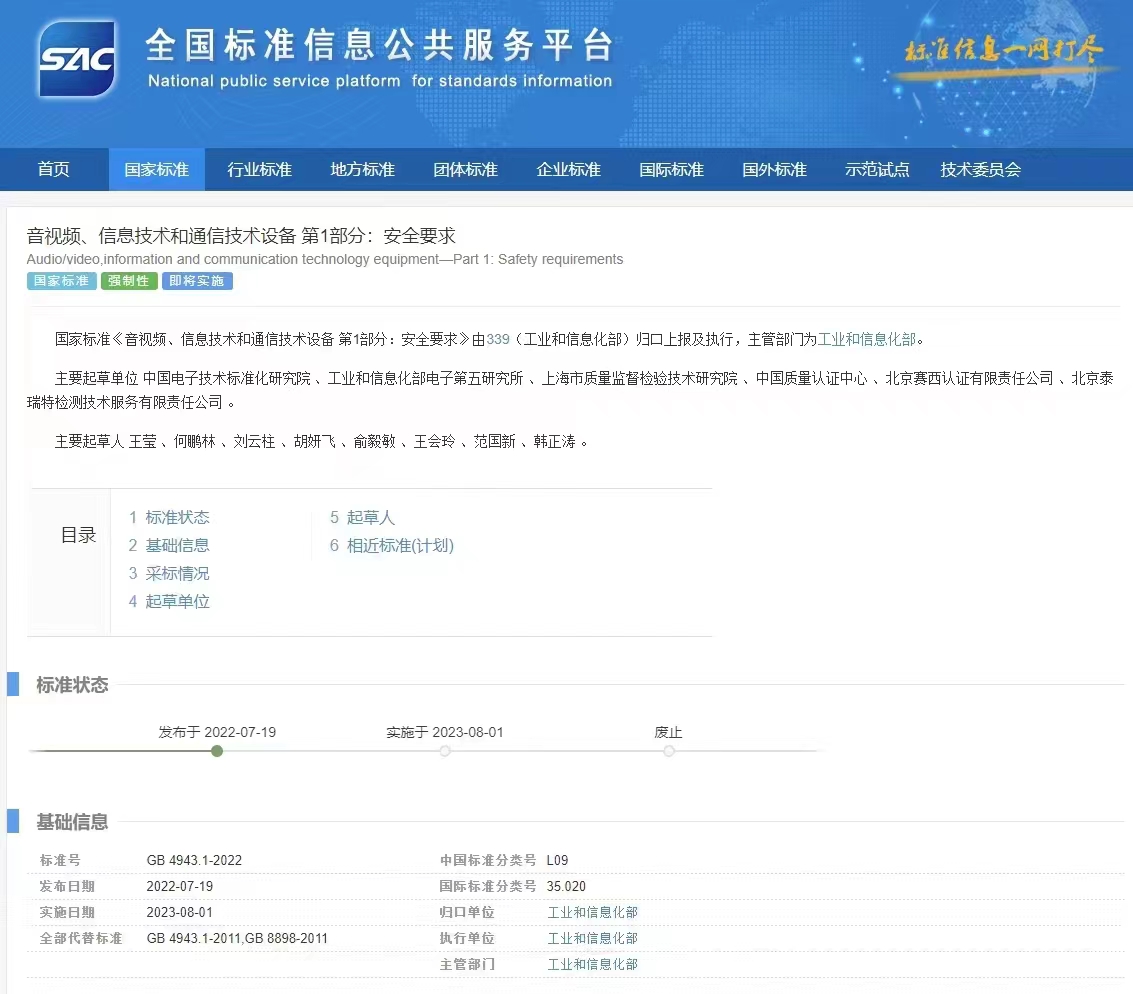Open 工业和信息化部 link for 归口单位
Screen dimensions: 1133x994
tap(591, 912)
